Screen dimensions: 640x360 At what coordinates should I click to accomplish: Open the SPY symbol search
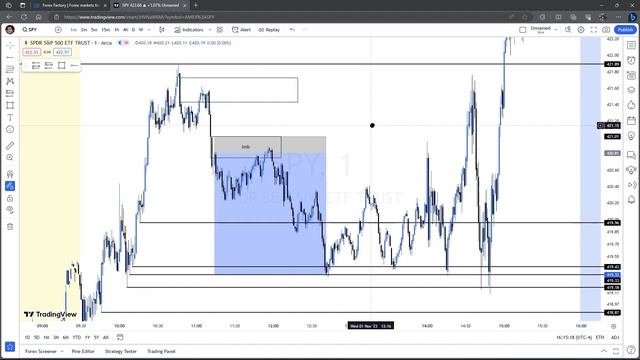click(x=30, y=30)
